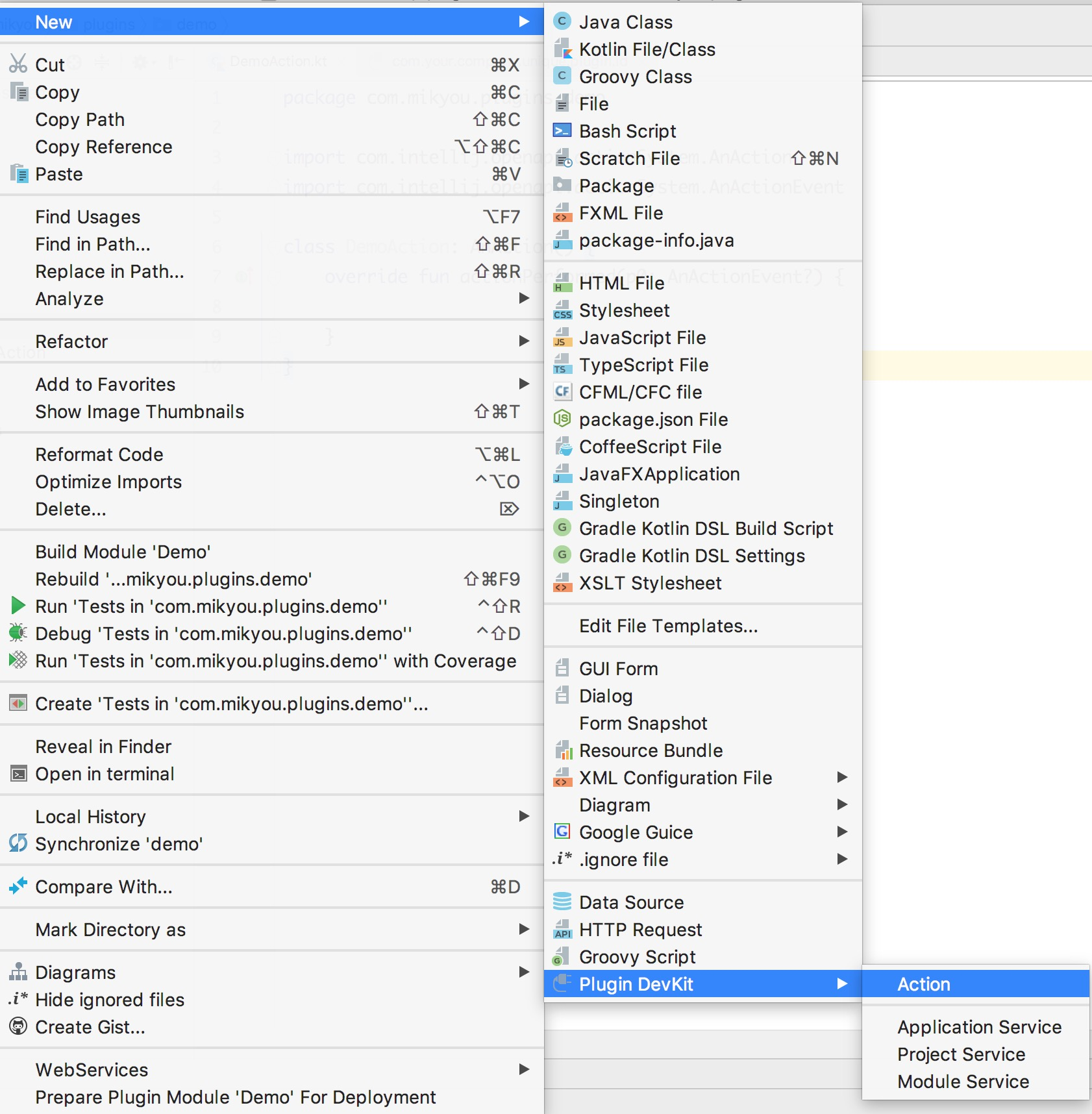Click the green Run tests icon
This screenshot has height=1114, width=1092.
tap(18, 606)
